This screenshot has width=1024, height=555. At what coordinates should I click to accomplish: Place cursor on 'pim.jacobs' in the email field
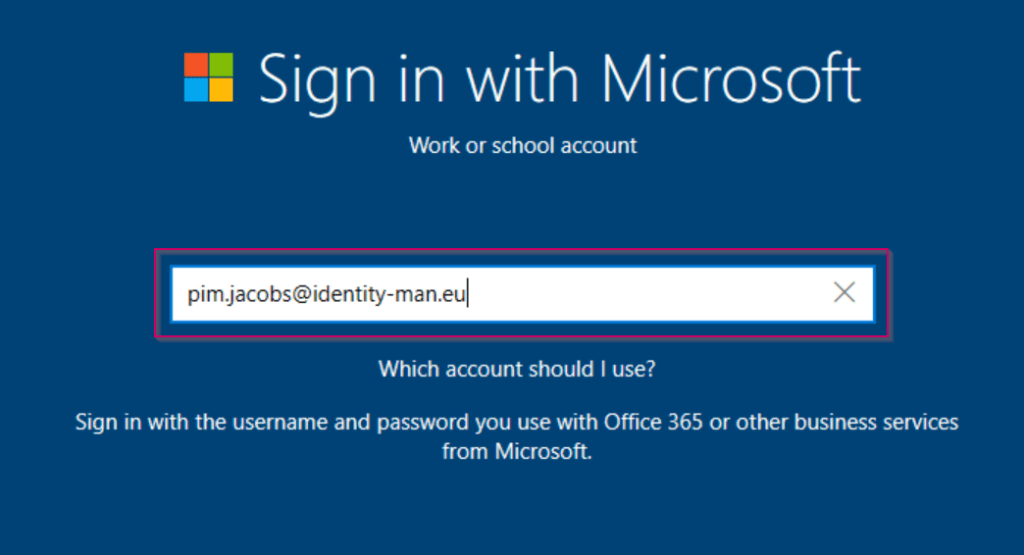(228, 294)
